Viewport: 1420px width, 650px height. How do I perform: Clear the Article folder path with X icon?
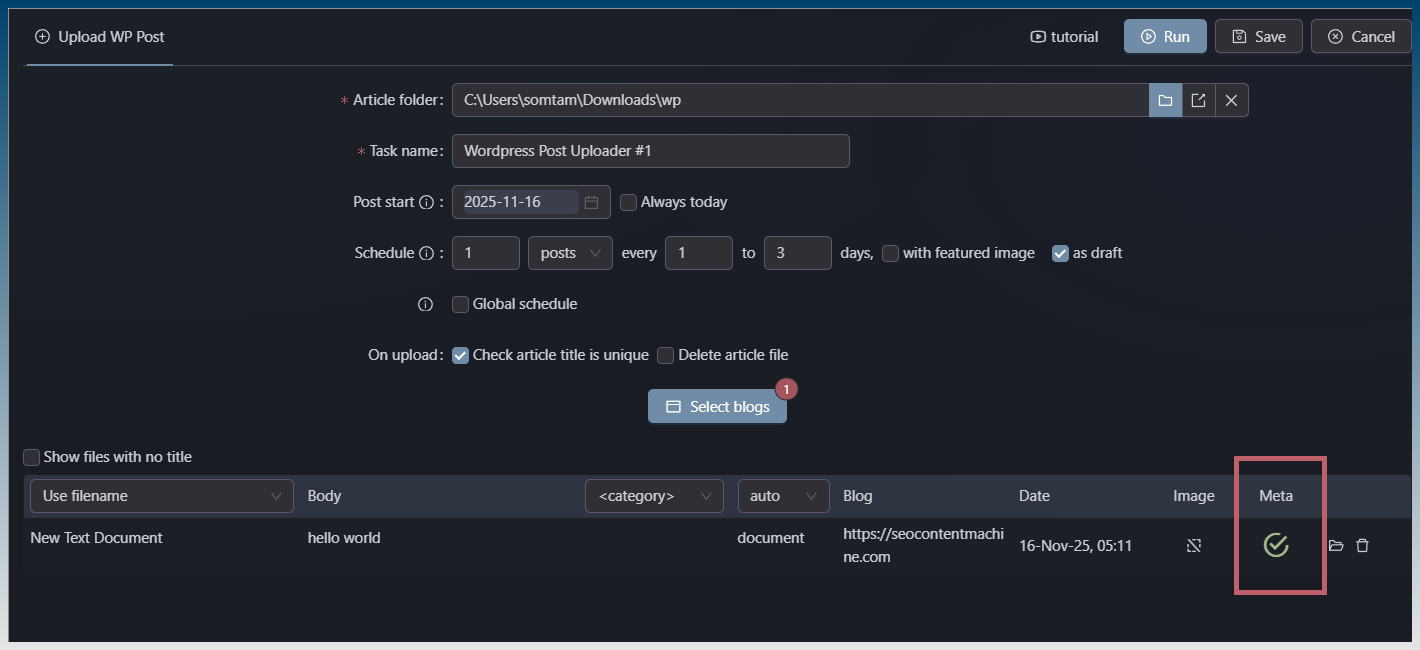coord(1231,100)
